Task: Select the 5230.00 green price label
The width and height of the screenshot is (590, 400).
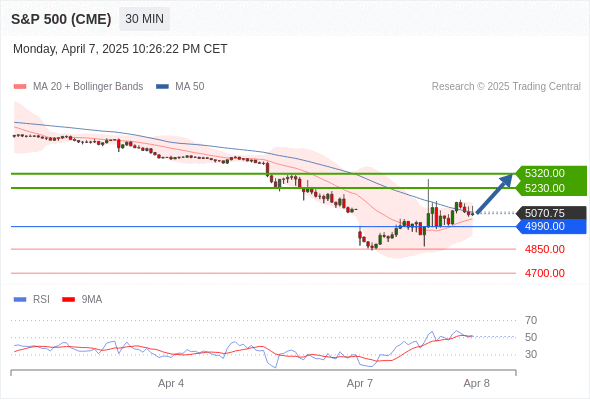Action: pyautogui.click(x=544, y=188)
